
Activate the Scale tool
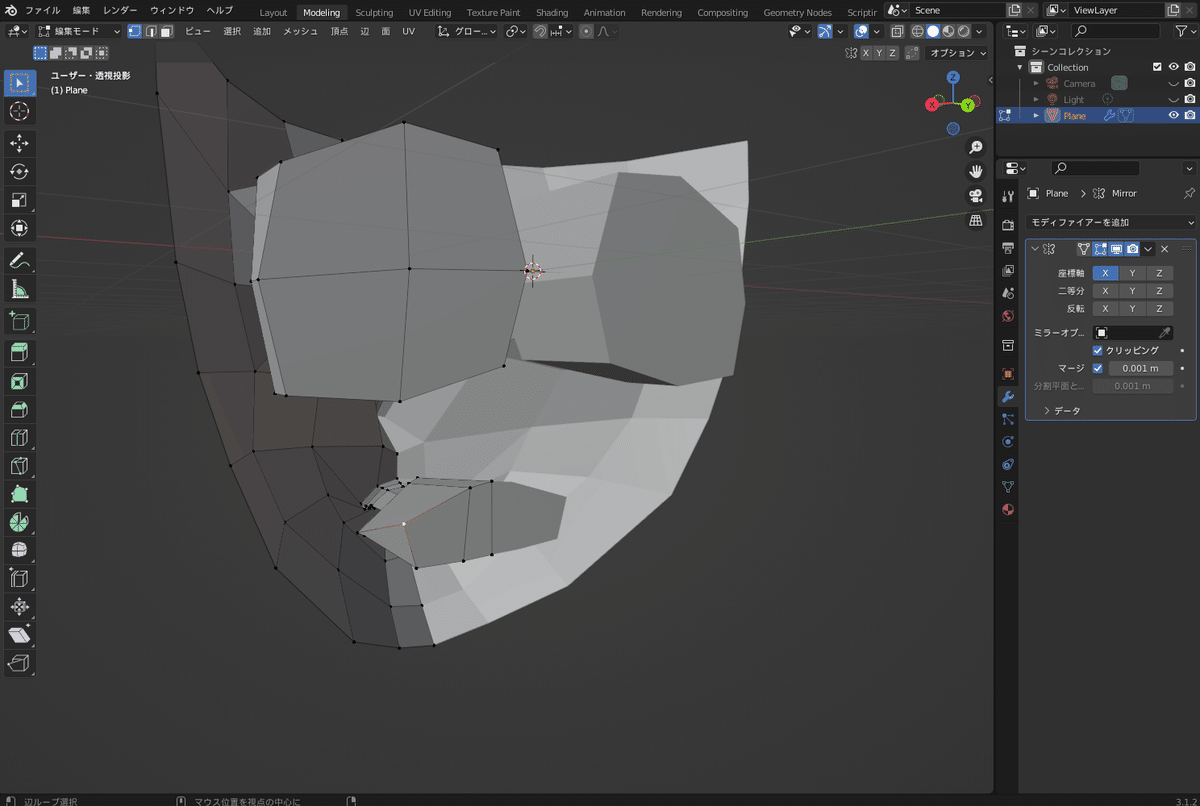pyautogui.click(x=19, y=199)
